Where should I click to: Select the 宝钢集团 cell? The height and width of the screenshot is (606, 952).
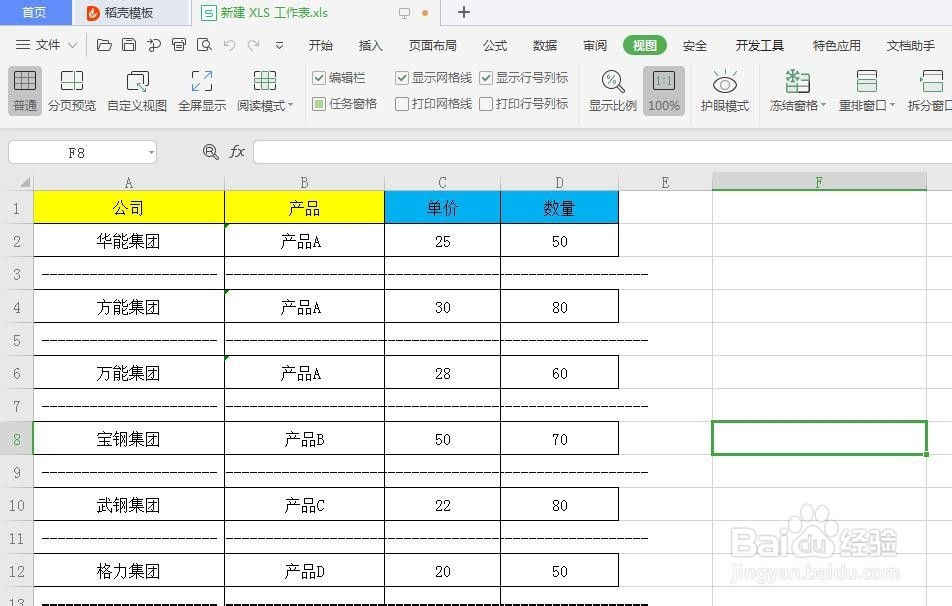click(x=129, y=438)
